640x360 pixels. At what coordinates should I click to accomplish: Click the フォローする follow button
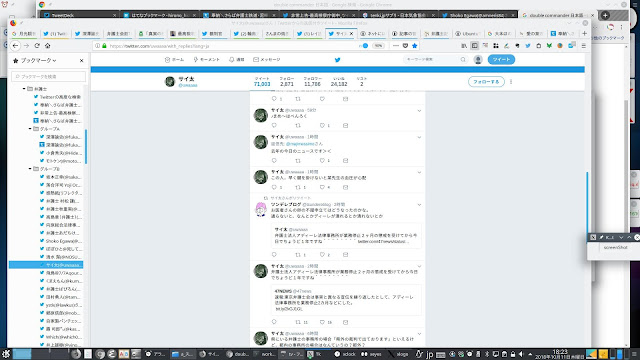click(486, 82)
